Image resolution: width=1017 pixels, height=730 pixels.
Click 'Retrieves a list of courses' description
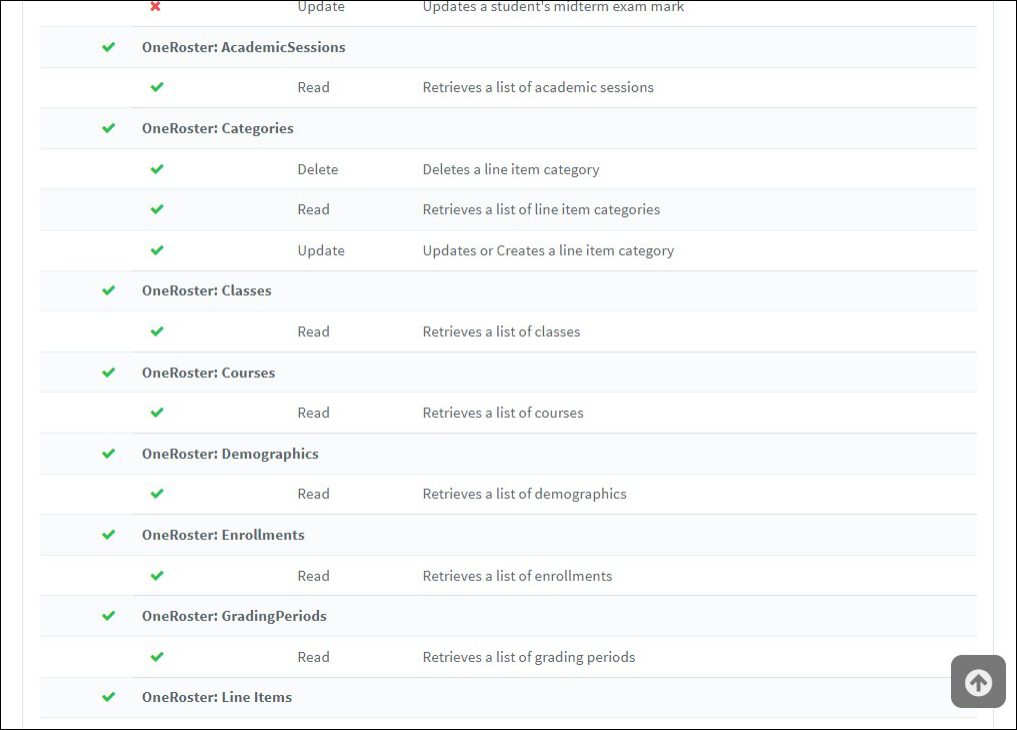click(503, 412)
